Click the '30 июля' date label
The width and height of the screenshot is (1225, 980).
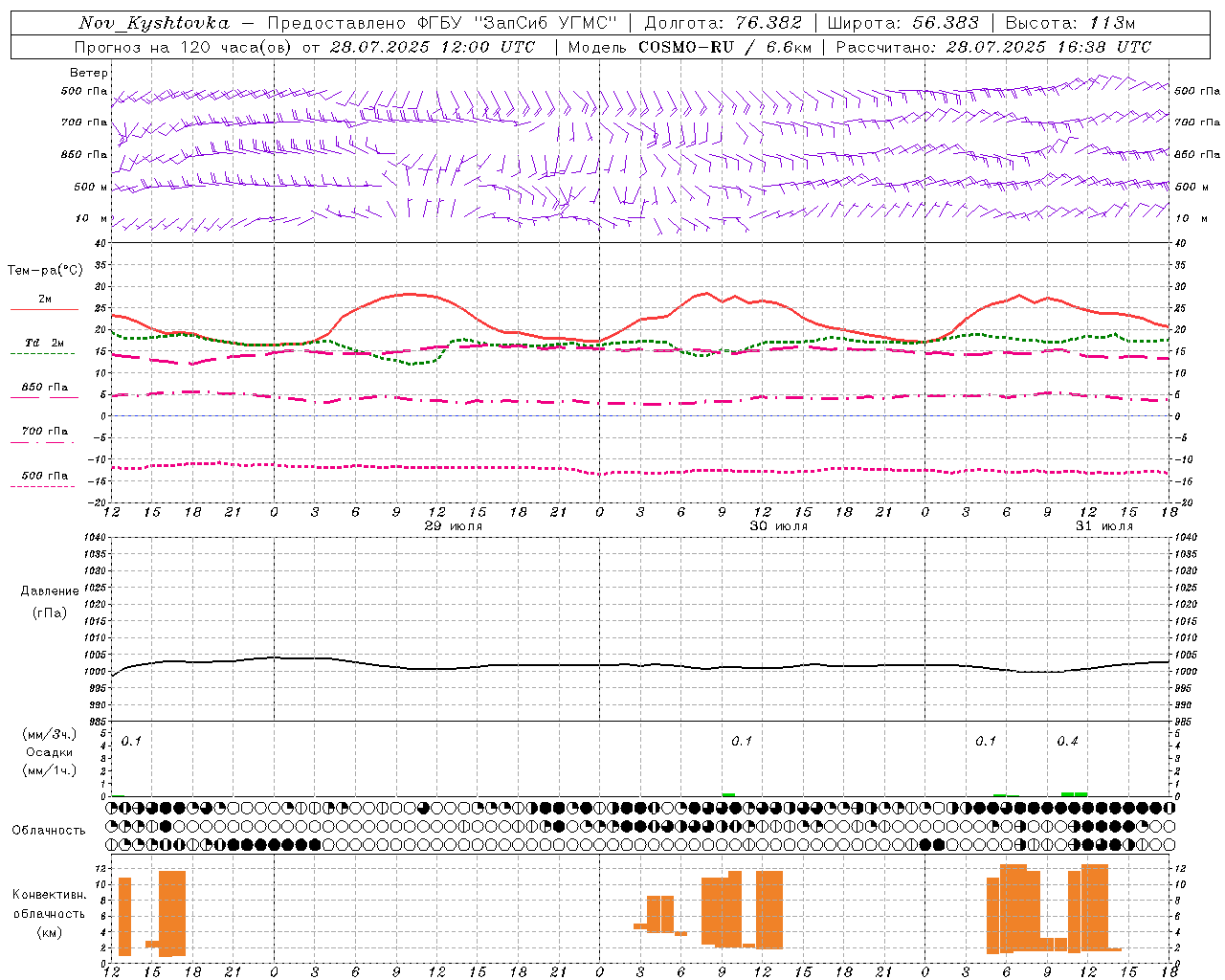click(779, 525)
